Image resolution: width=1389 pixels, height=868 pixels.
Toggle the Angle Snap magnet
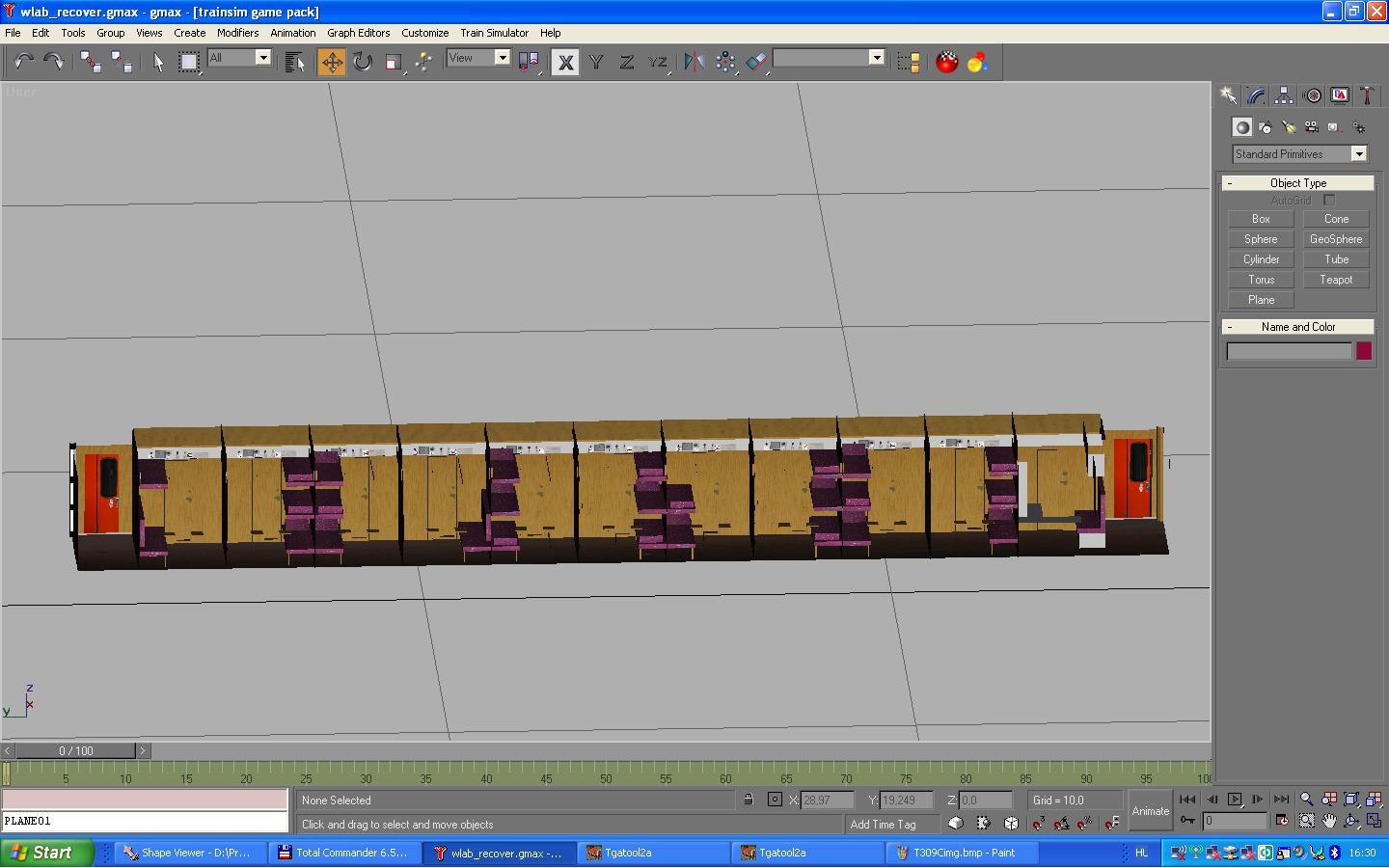click(1062, 823)
